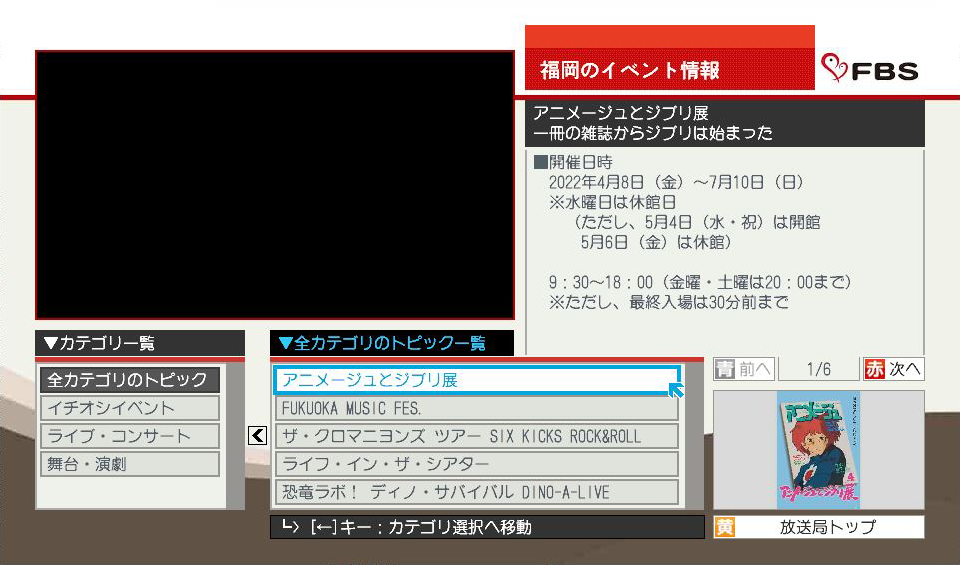Go to previous page with 青 前へ
960x565 pixels.
[x=744, y=369]
